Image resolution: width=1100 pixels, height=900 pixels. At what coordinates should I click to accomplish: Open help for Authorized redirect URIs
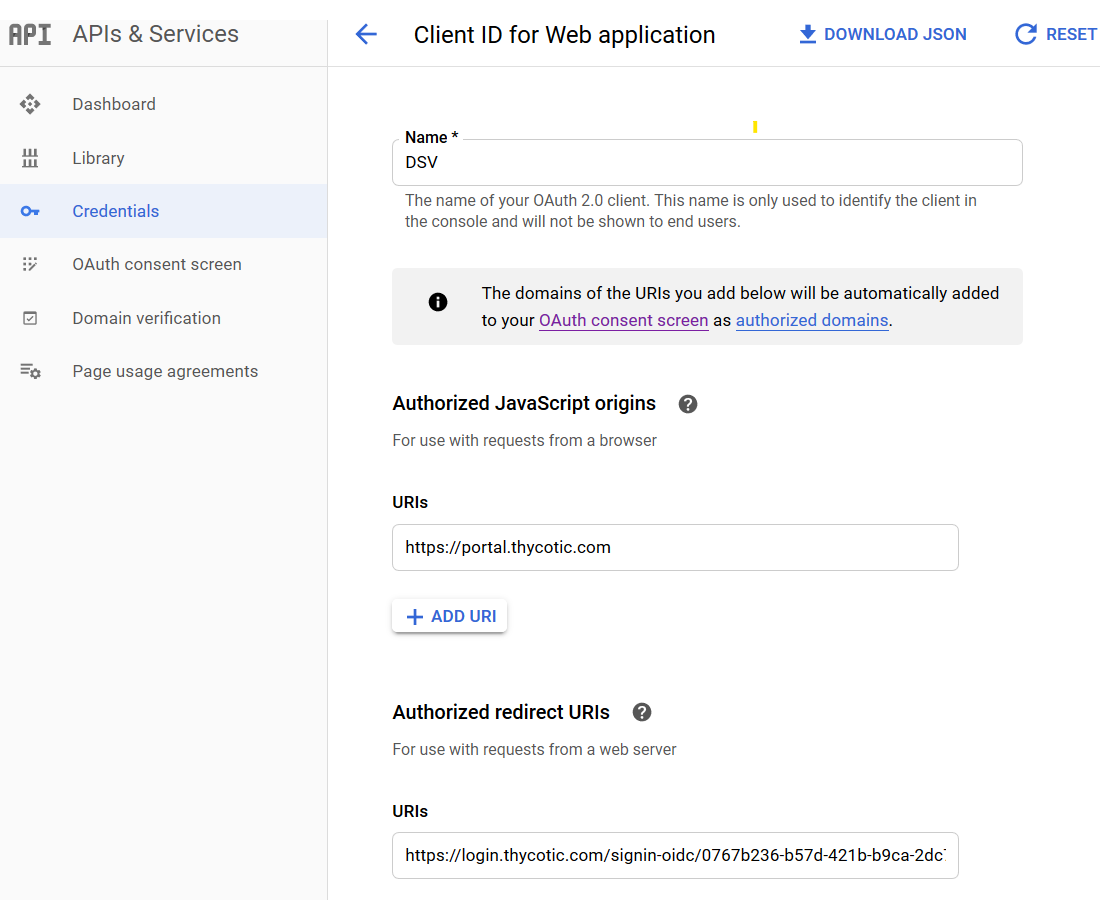click(x=641, y=712)
